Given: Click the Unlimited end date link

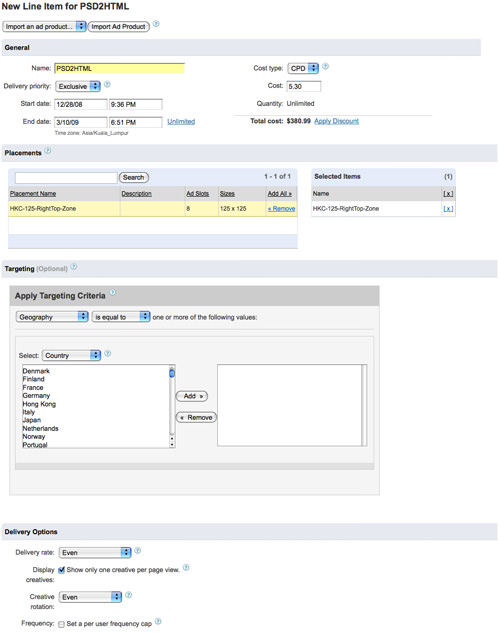Looking at the screenshot, I should [x=181, y=121].
